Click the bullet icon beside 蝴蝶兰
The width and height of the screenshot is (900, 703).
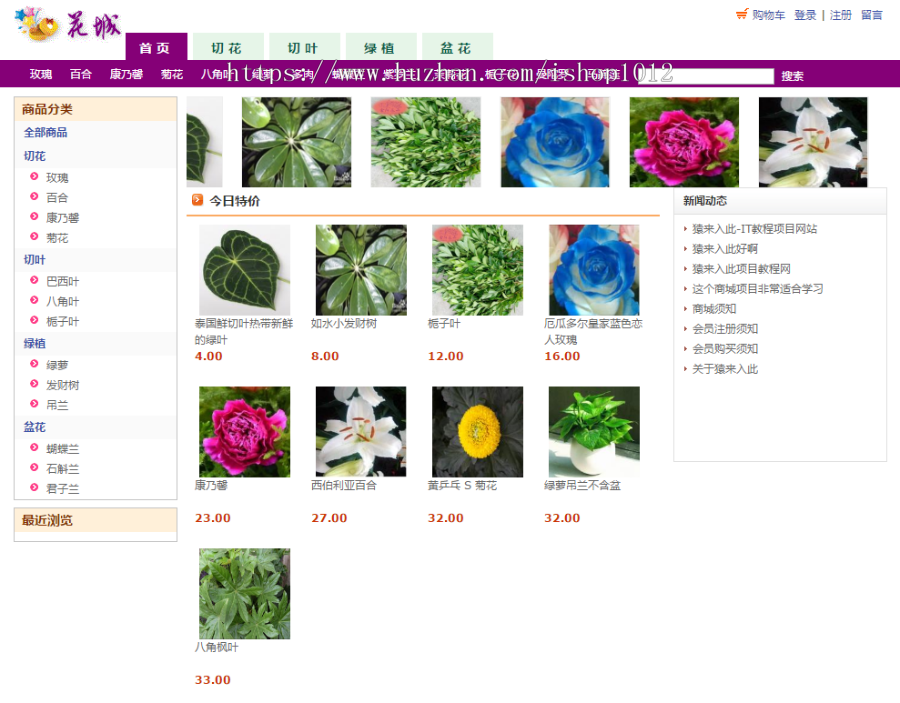click(33, 449)
